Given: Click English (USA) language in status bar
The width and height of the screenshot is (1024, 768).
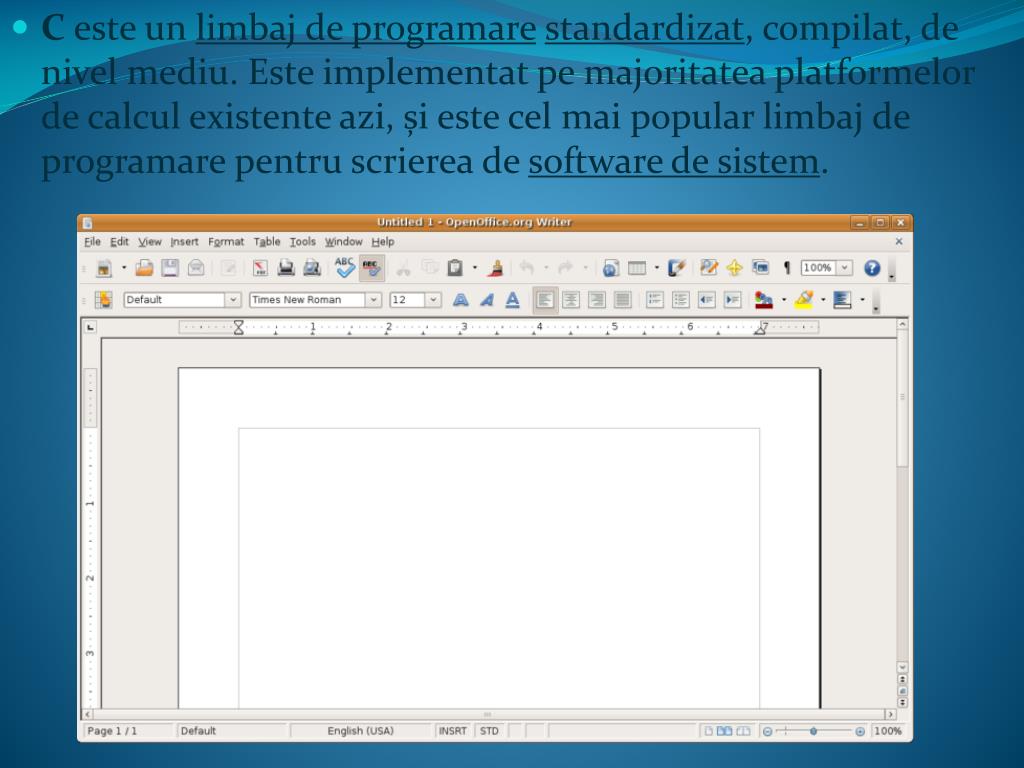Looking at the screenshot, I should (360, 731).
